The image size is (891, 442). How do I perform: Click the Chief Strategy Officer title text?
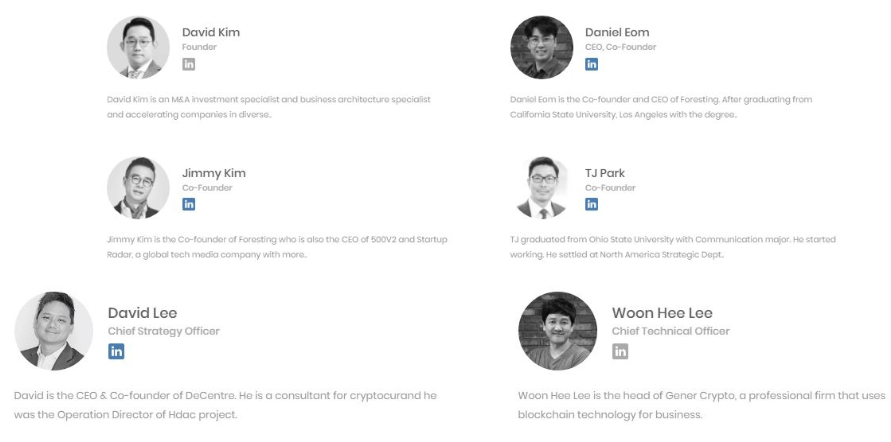pos(164,331)
